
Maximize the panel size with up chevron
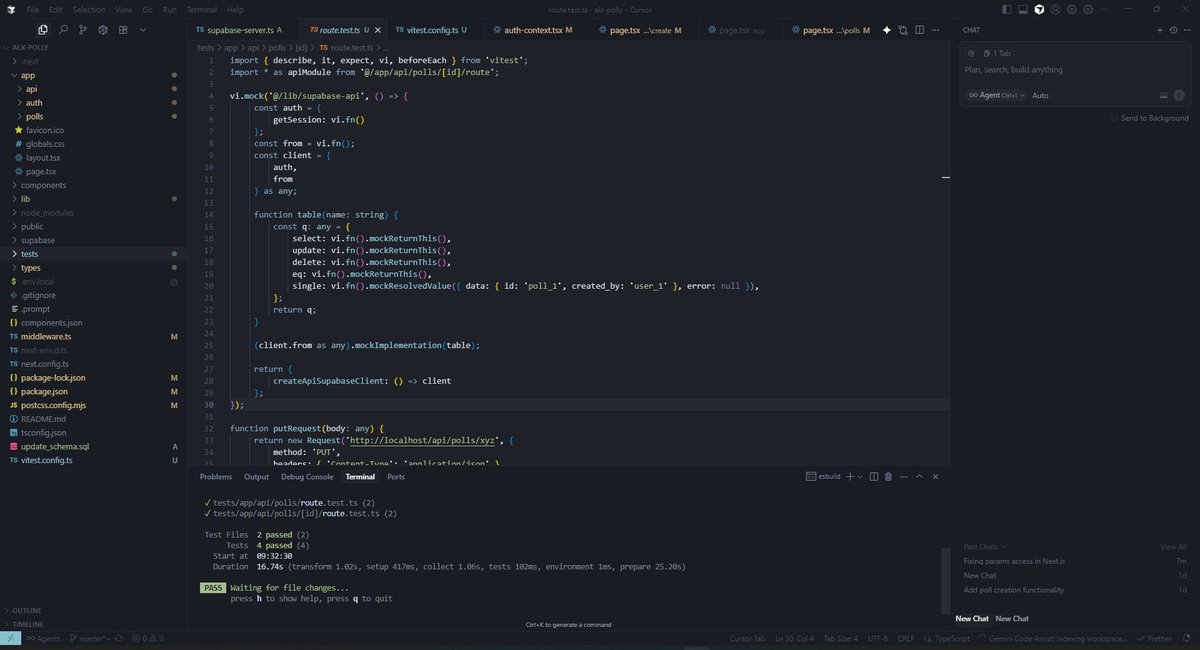click(920, 477)
